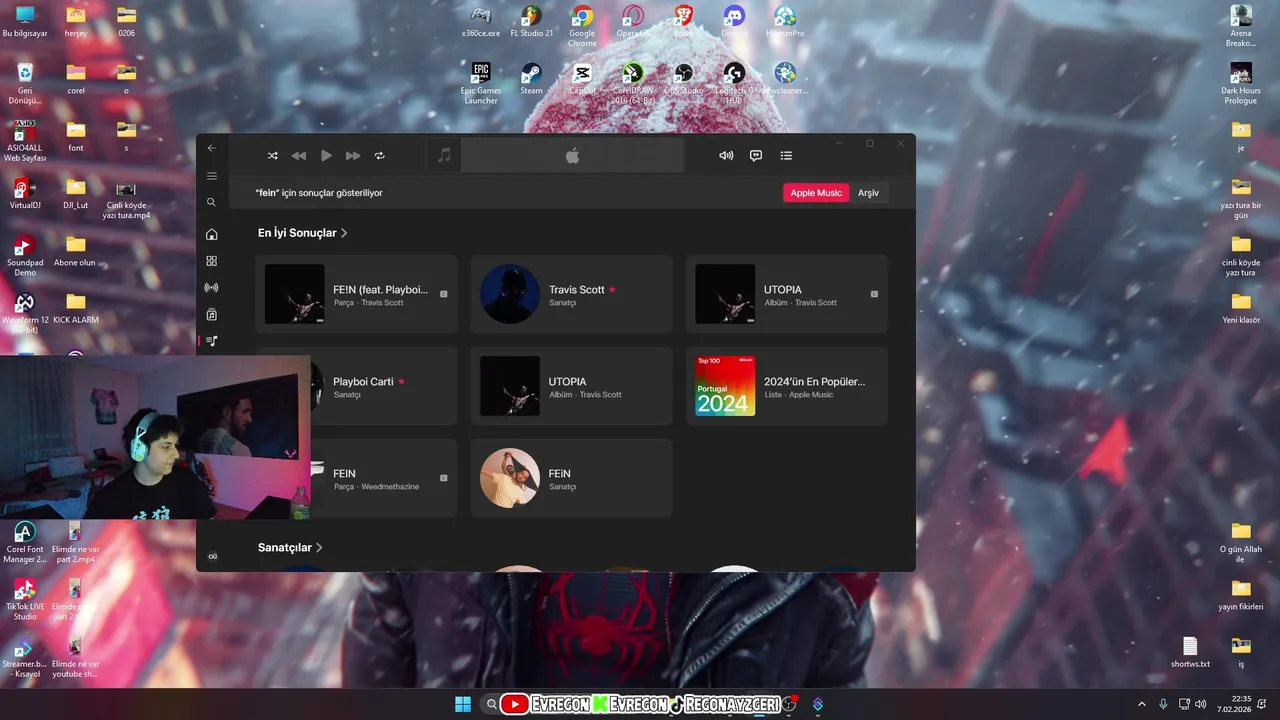Screen dimensions: 1280x720
Task: Open the Radio section
Action: (x=211, y=288)
